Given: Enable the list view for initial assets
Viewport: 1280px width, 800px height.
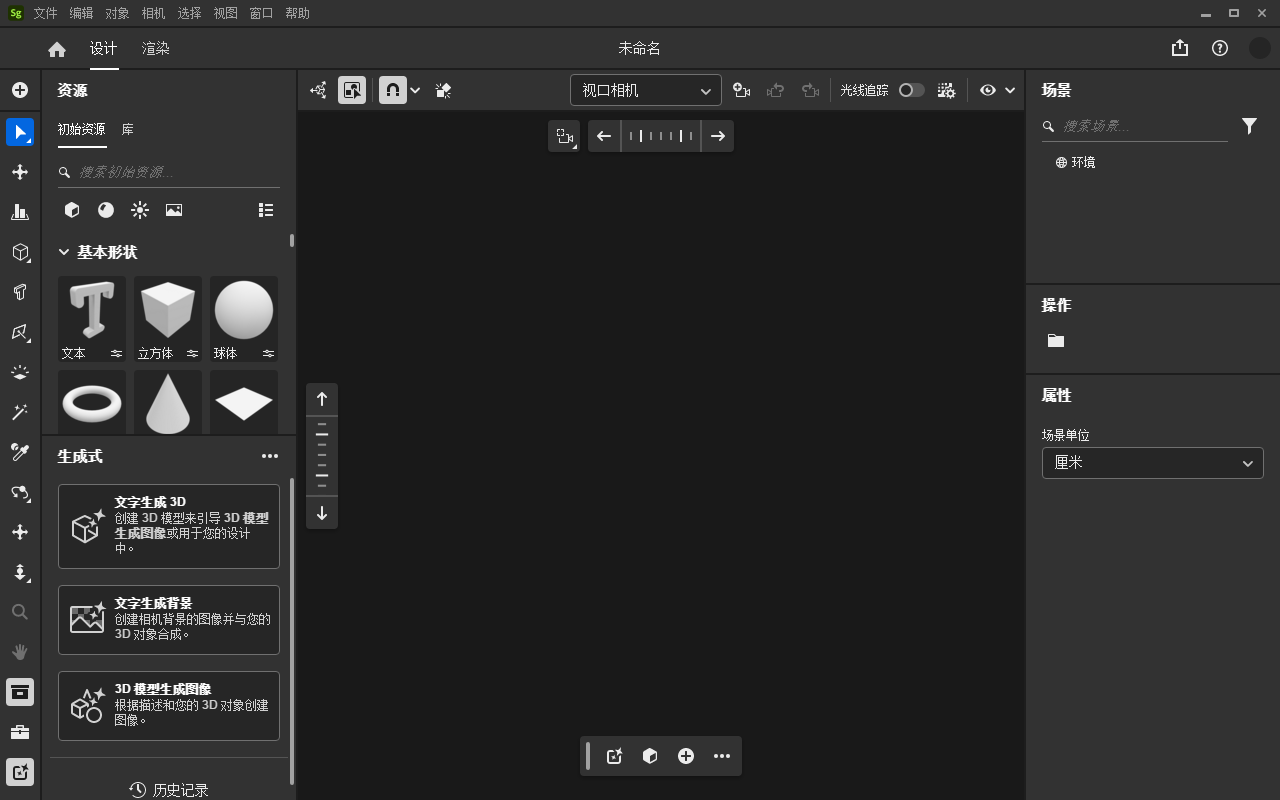Looking at the screenshot, I should [265, 210].
